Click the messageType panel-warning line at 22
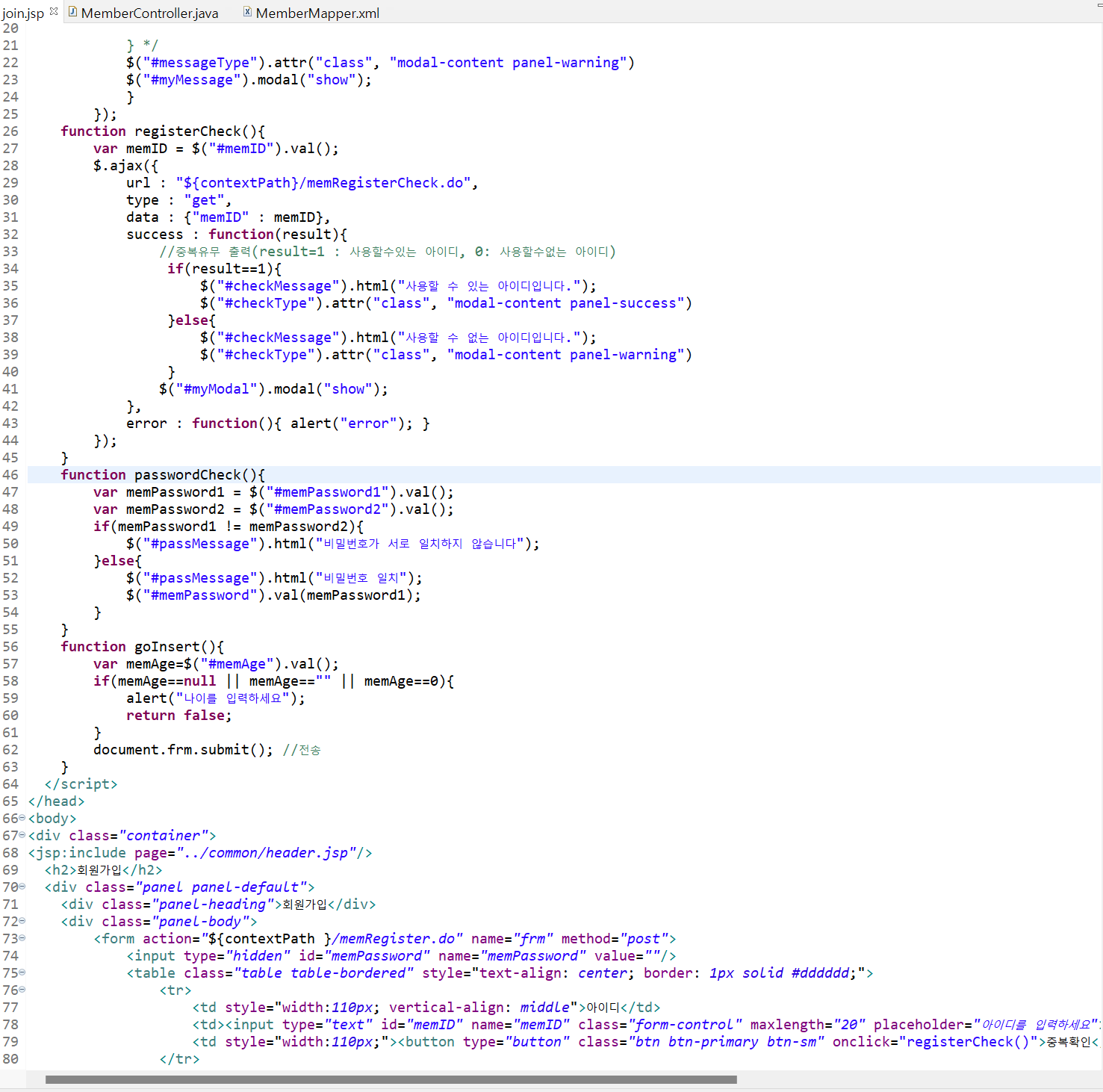The height and width of the screenshot is (1092, 1103). [x=380, y=63]
